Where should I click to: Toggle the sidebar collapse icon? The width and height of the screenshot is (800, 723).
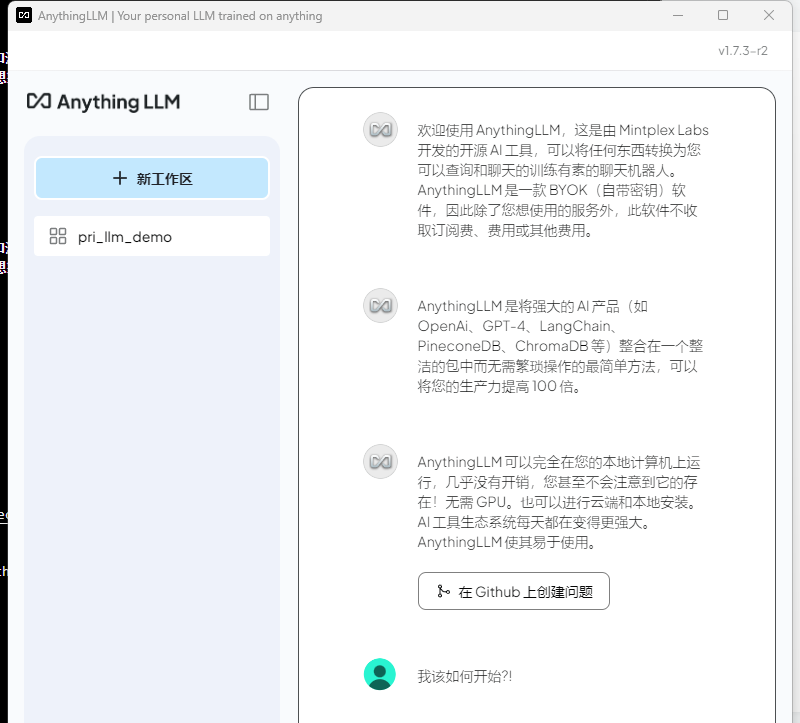(259, 102)
